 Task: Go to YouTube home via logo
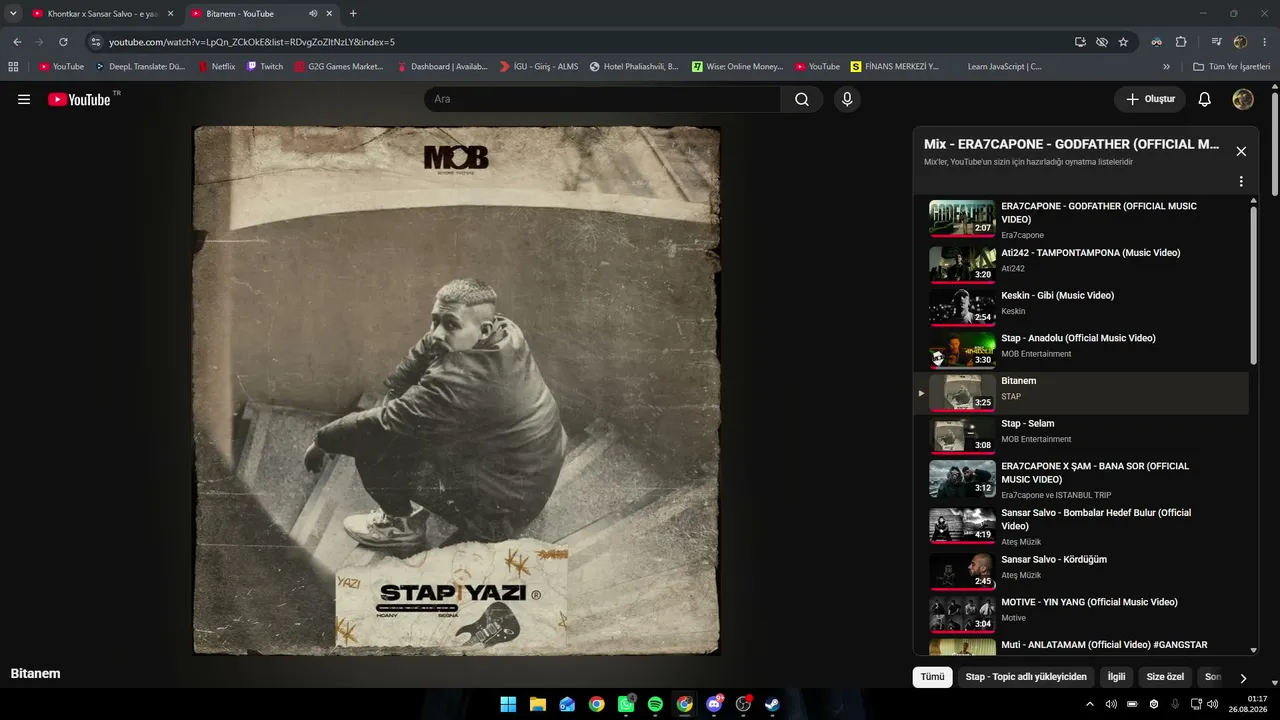tap(79, 99)
